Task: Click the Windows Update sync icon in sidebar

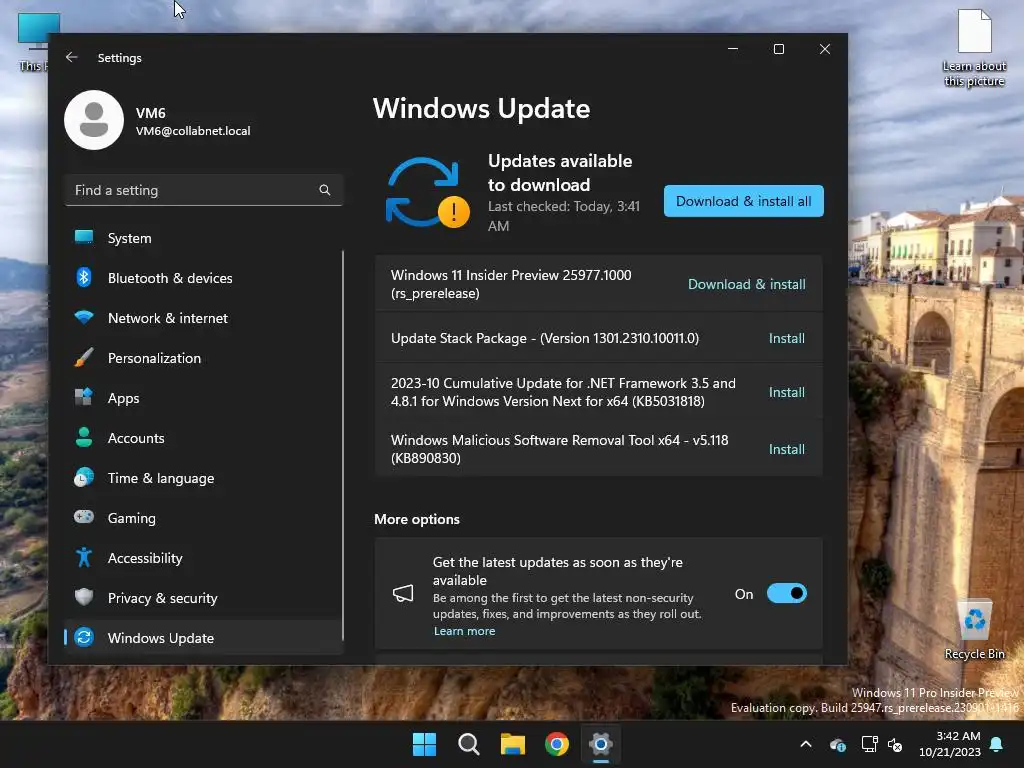Action: [84, 637]
